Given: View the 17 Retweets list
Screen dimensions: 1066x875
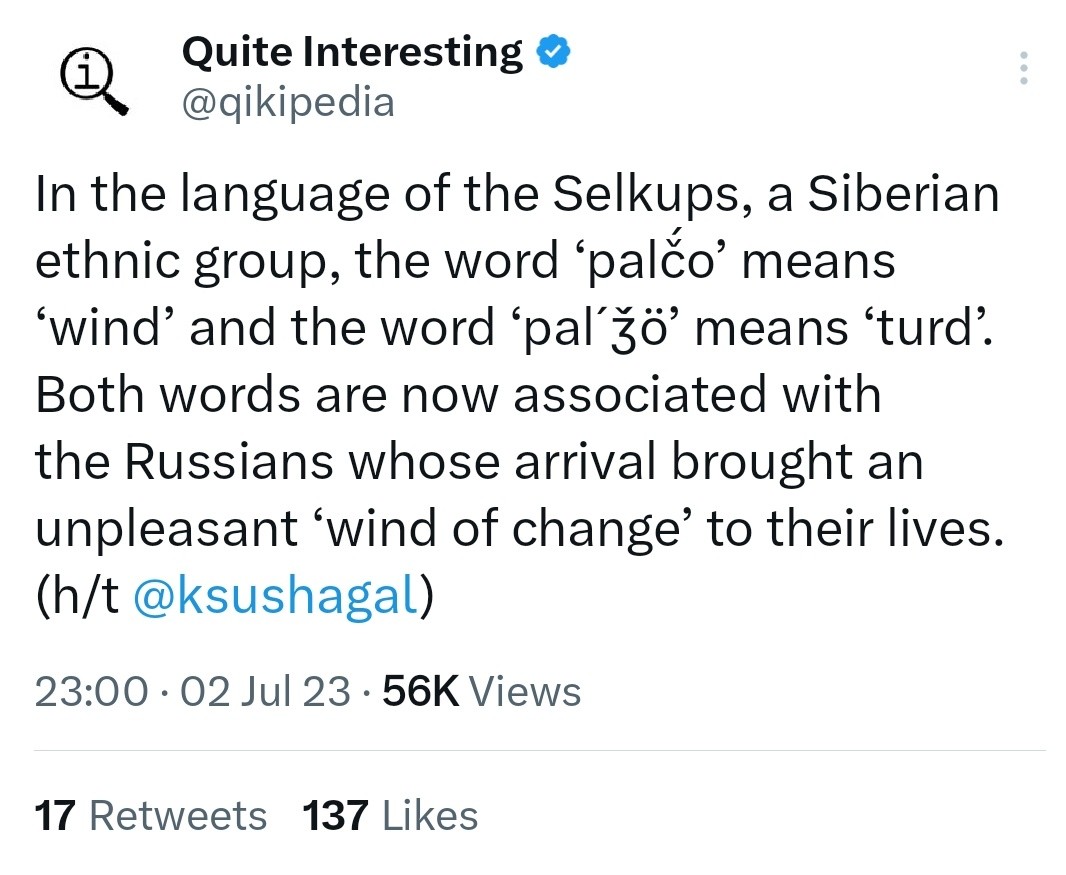Looking at the screenshot, I should [151, 815].
